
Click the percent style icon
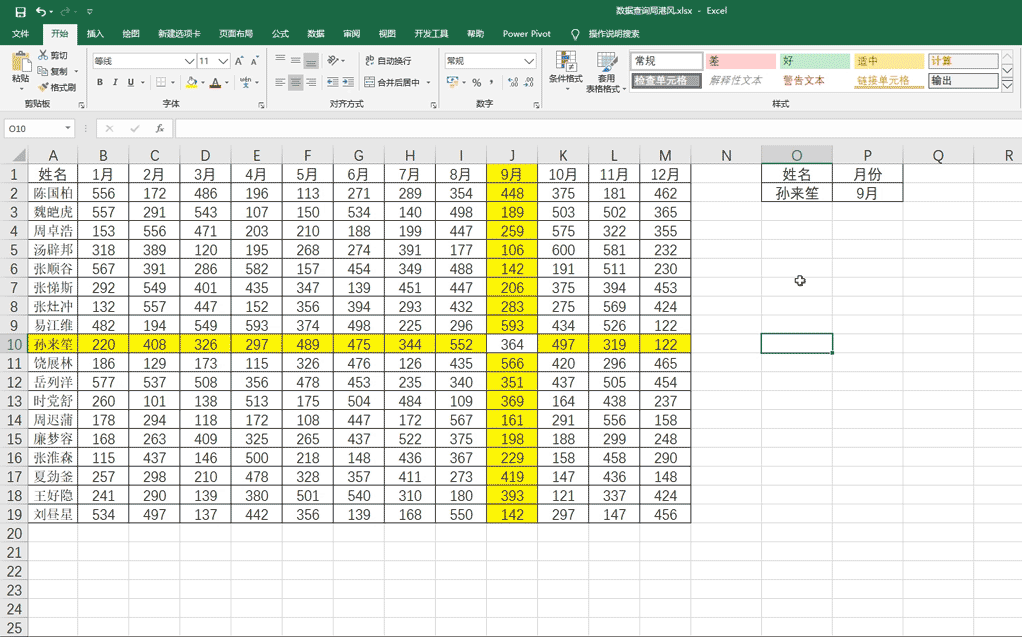click(476, 82)
